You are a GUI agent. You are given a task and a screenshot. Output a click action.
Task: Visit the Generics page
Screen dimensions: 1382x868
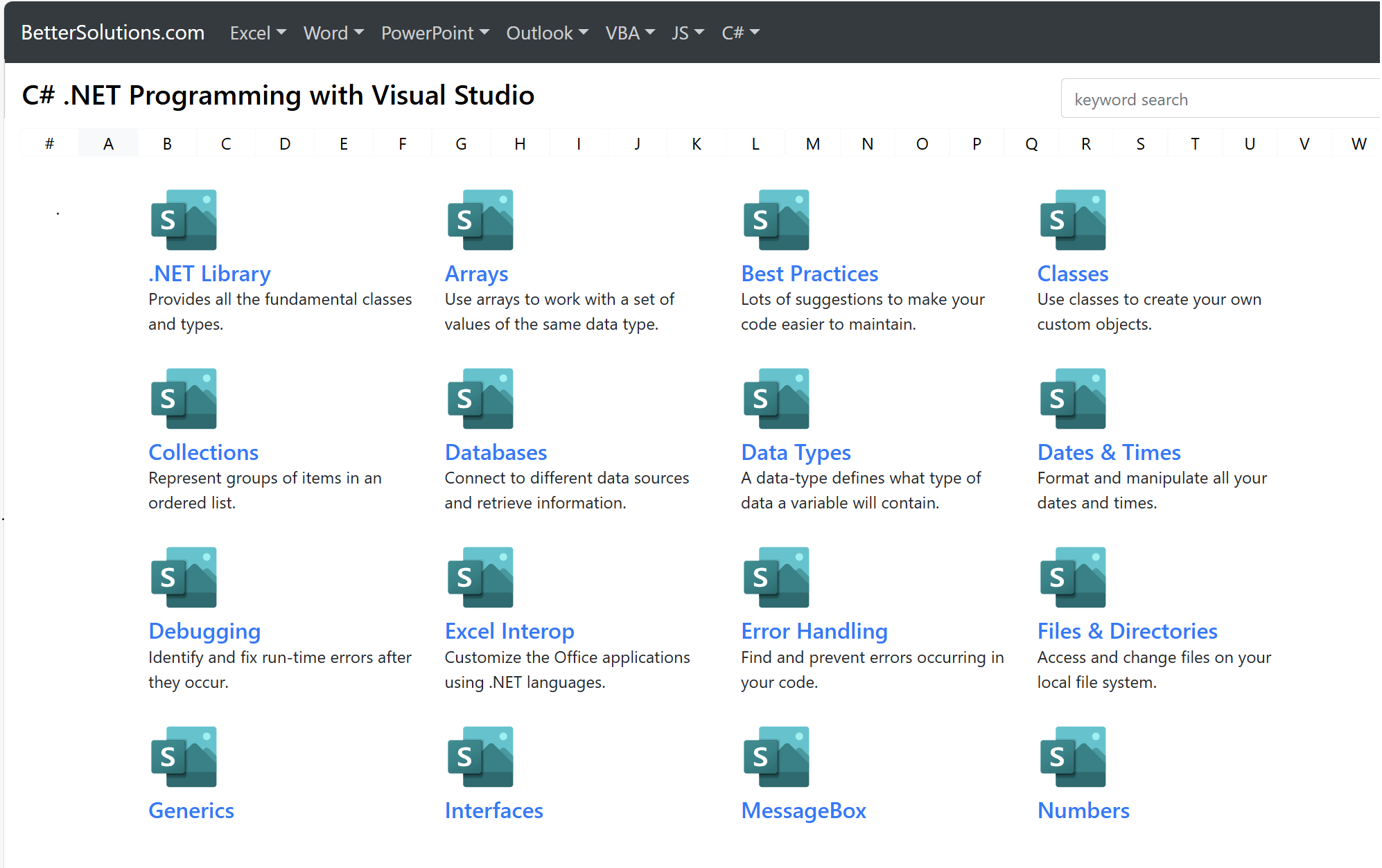(191, 811)
